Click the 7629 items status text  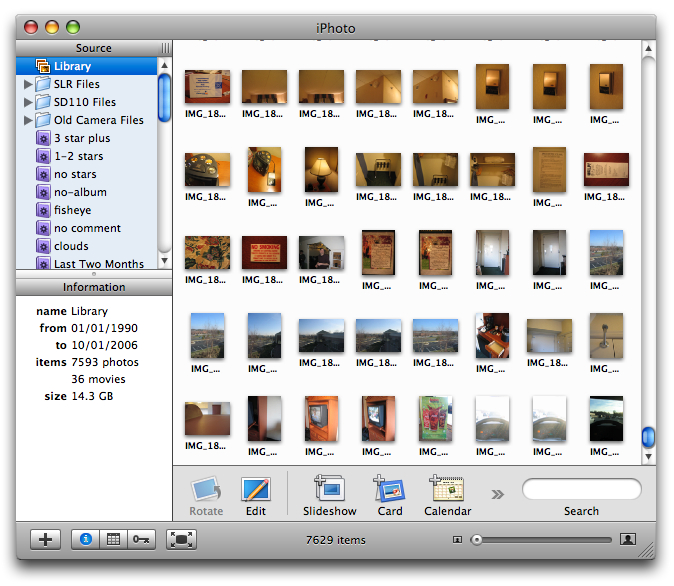pos(336,540)
